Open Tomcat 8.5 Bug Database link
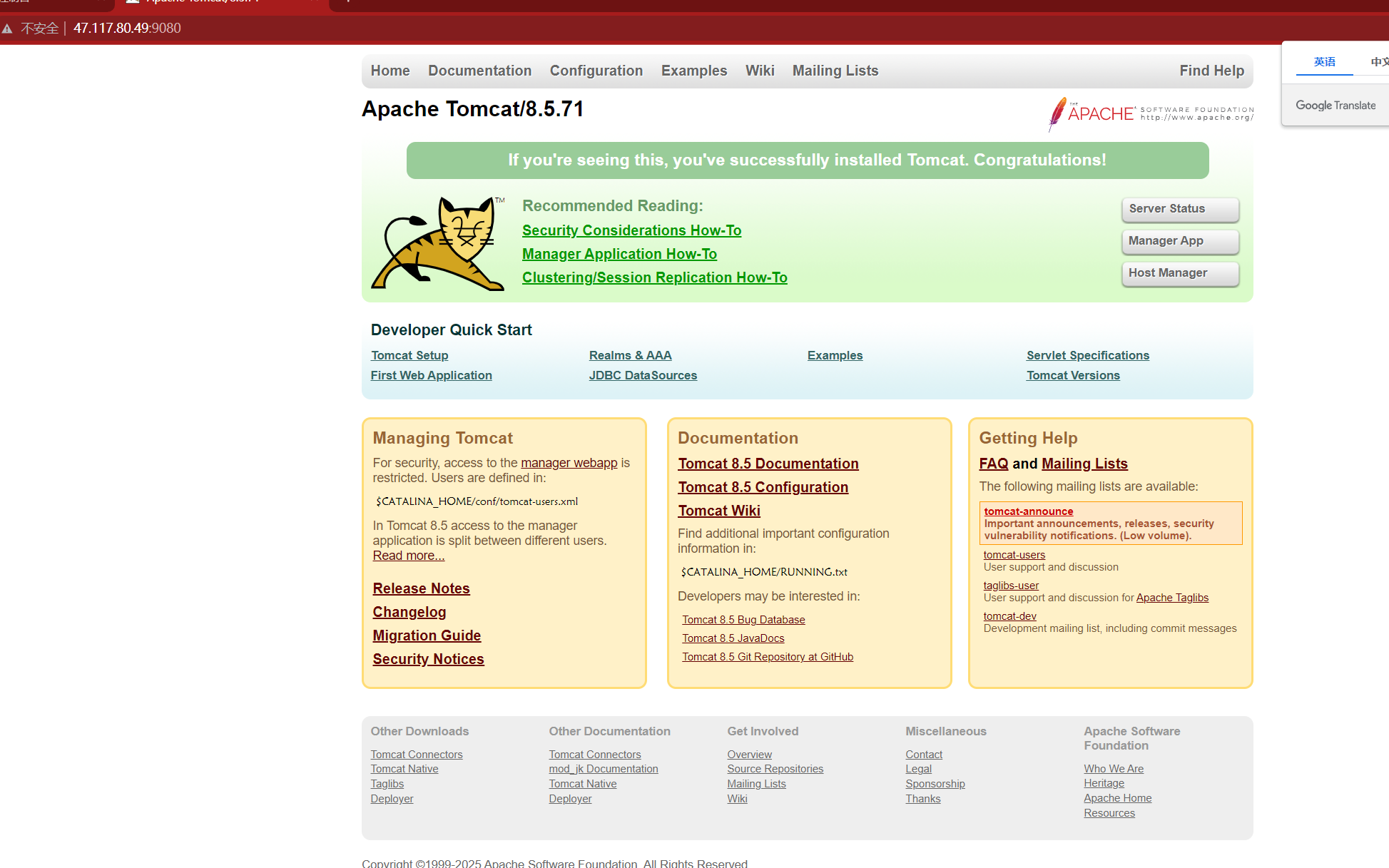The image size is (1389, 868). (x=743, y=620)
